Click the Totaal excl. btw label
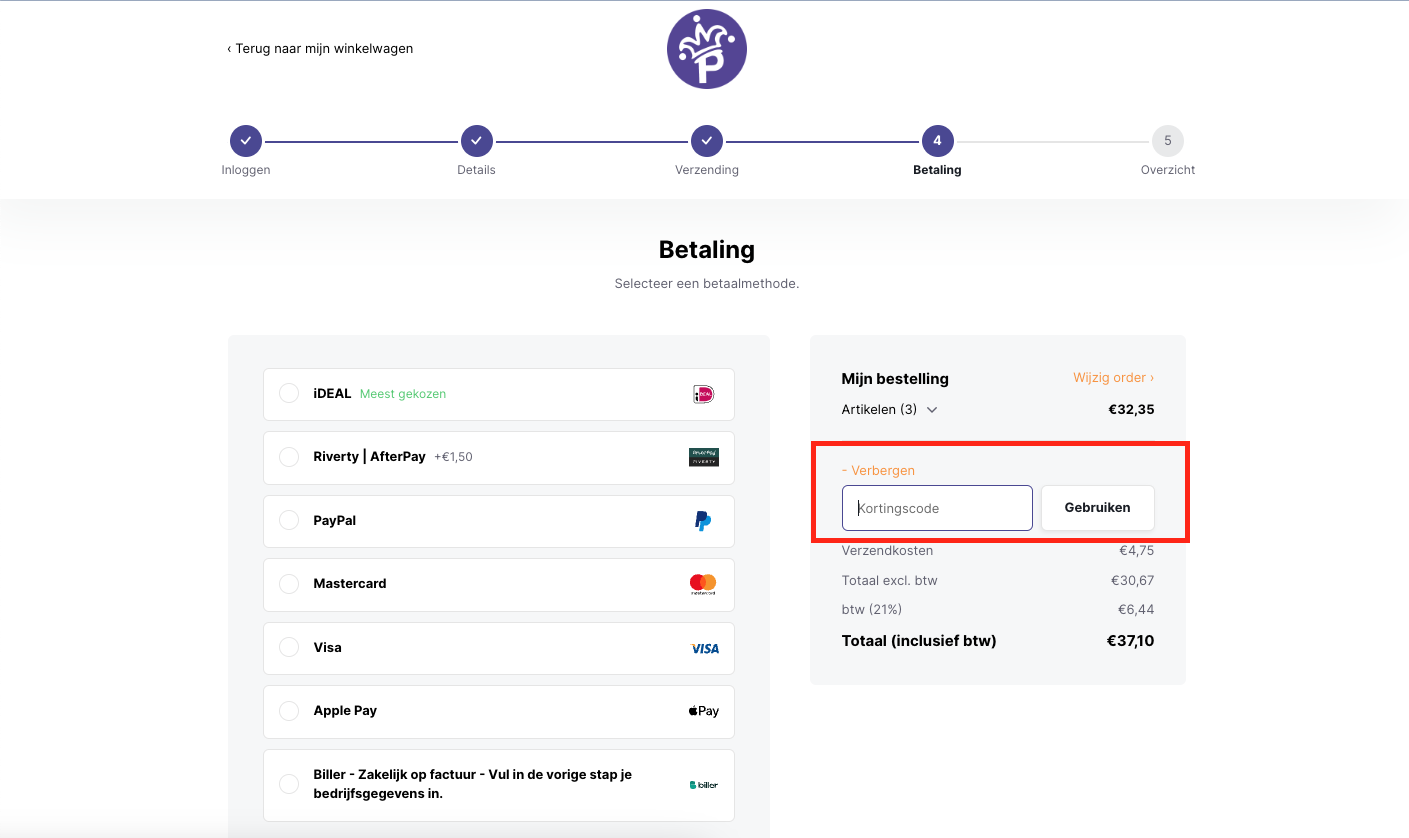 click(x=890, y=580)
